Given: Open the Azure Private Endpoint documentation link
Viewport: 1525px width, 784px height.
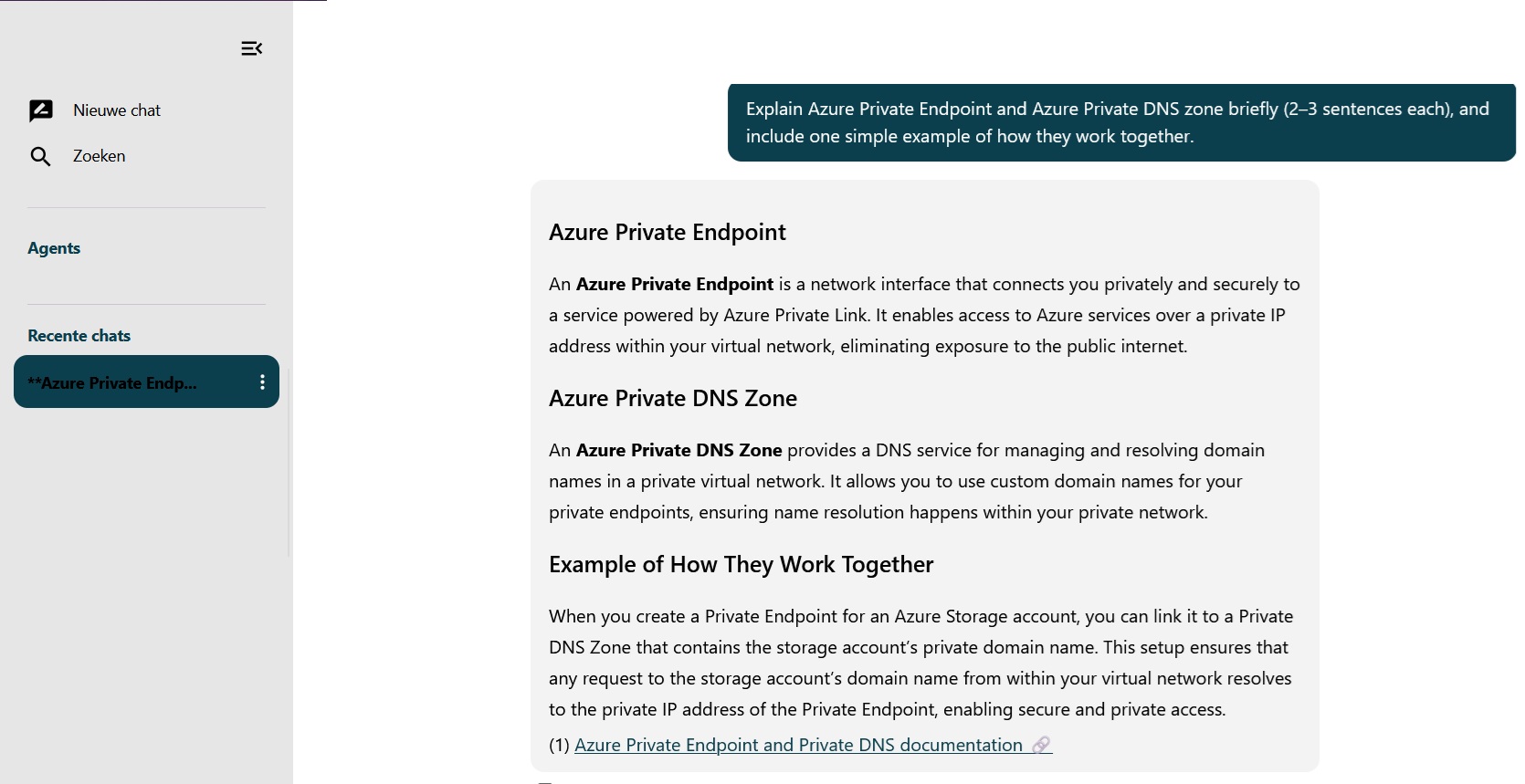Looking at the screenshot, I should [x=798, y=746].
